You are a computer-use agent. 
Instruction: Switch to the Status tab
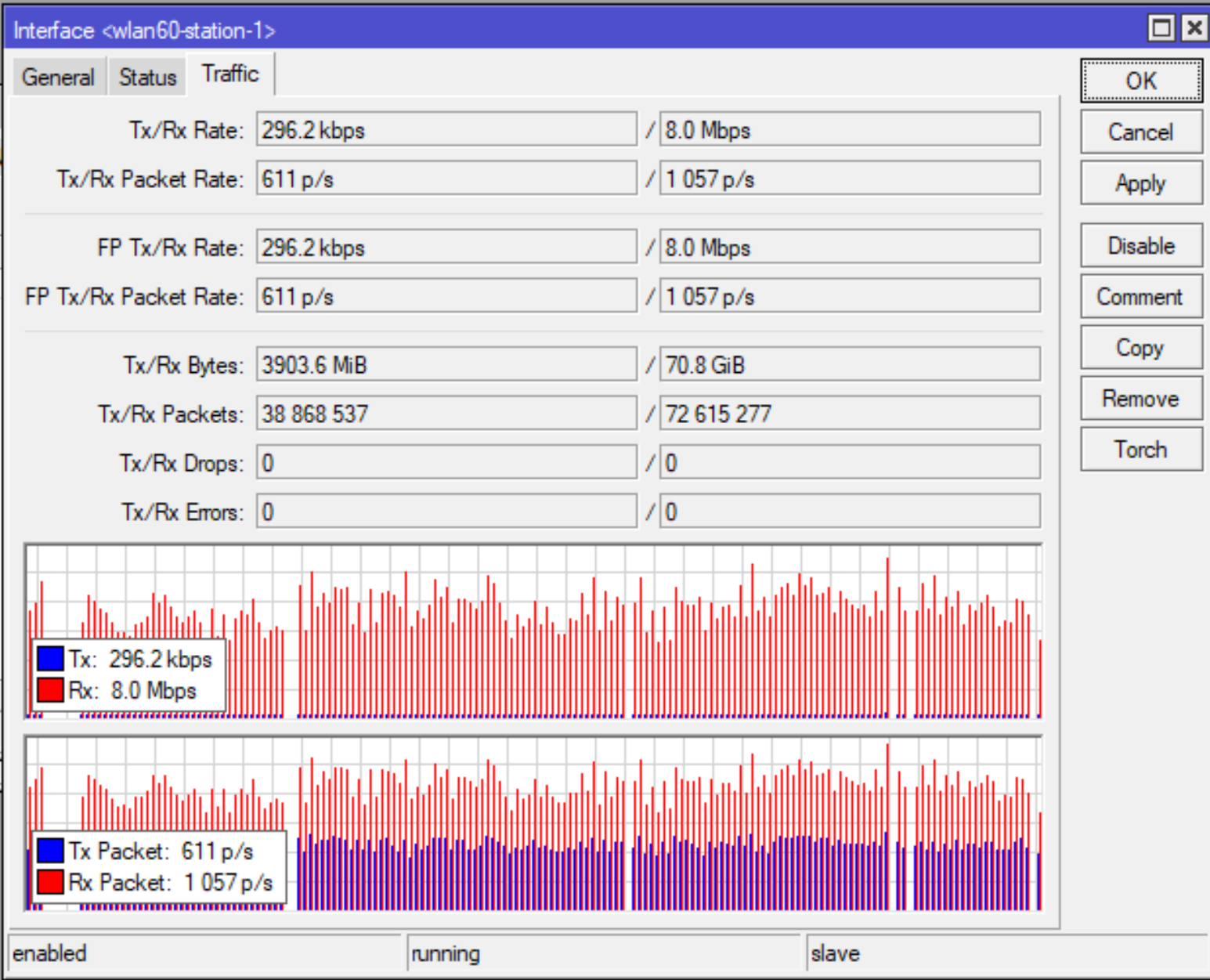pyautogui.click(x=146, y=77)
